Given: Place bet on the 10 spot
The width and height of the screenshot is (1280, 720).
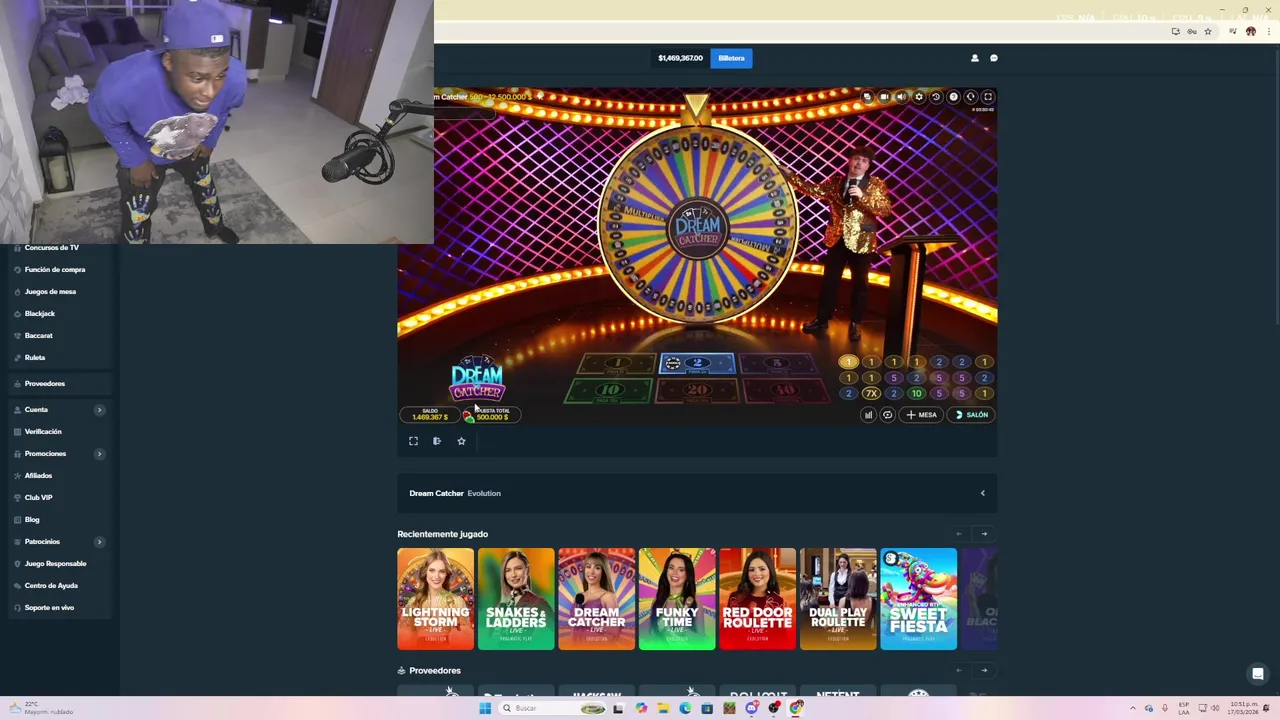Looking at the screenshot, I should tap(611, 391).
